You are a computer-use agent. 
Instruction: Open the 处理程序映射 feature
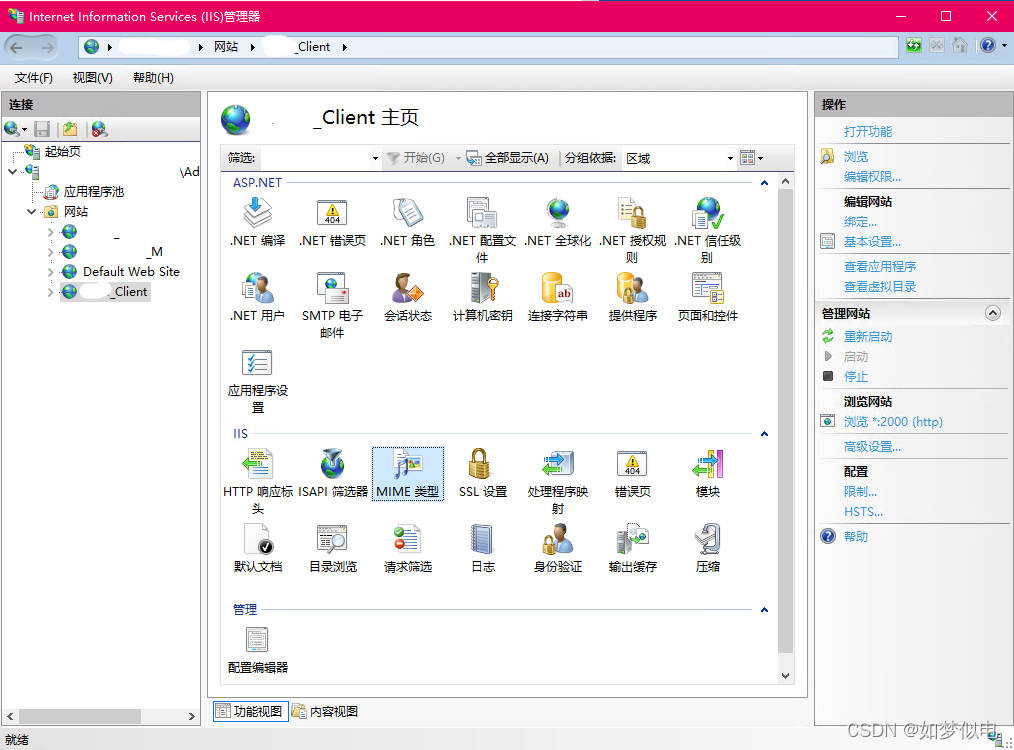(557, 481)
